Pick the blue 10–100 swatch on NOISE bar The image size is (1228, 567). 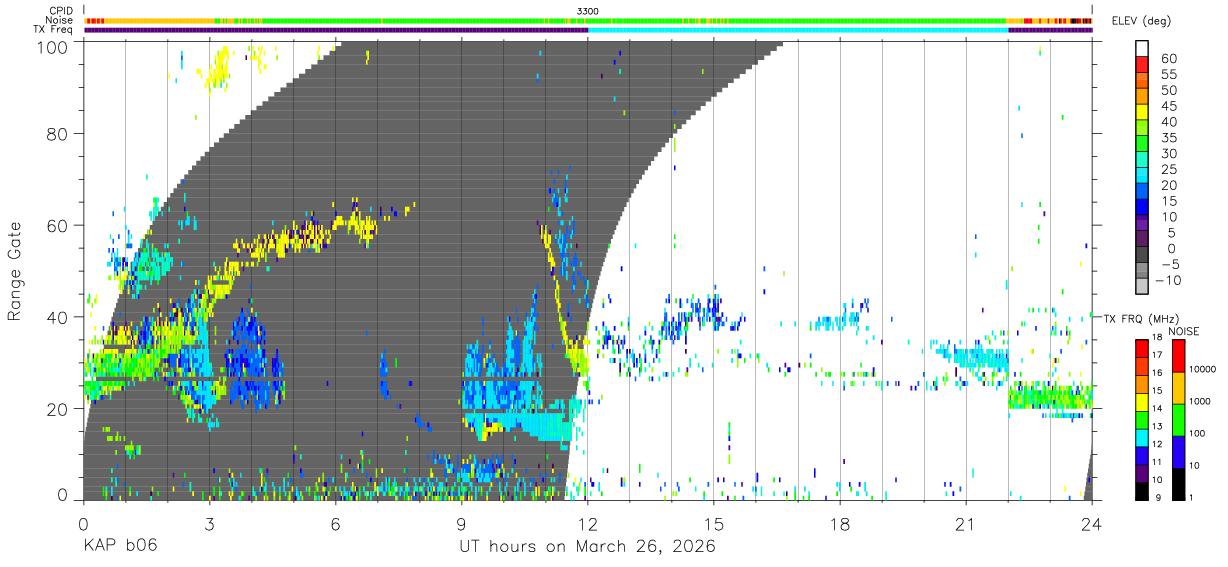(x=1178, y=452)
